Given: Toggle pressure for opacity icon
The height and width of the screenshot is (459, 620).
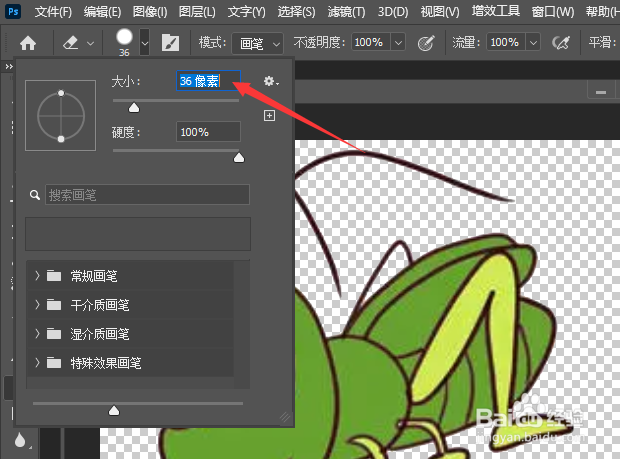Looking at the screenshot, I should tap(426, 43).
